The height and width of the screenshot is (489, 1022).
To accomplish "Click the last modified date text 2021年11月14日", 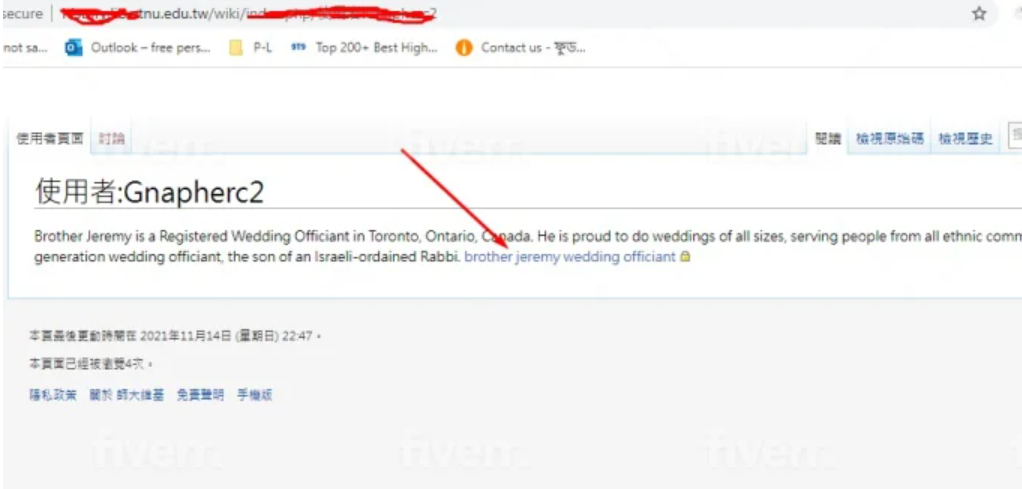I will coord(186,336).
